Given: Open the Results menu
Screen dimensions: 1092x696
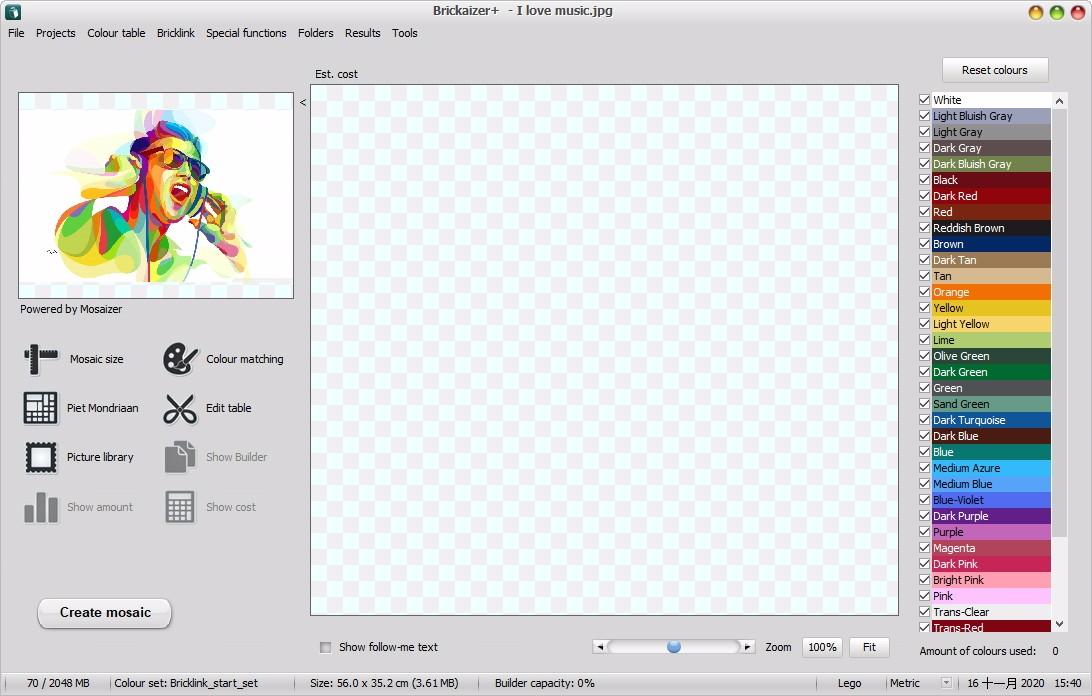Looking at the screenshot, I should (x=362, y=33).
